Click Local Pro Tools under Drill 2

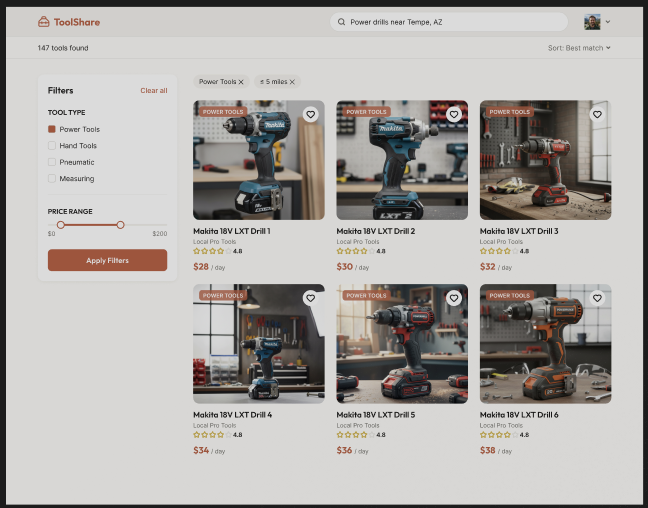coord(358,242)
